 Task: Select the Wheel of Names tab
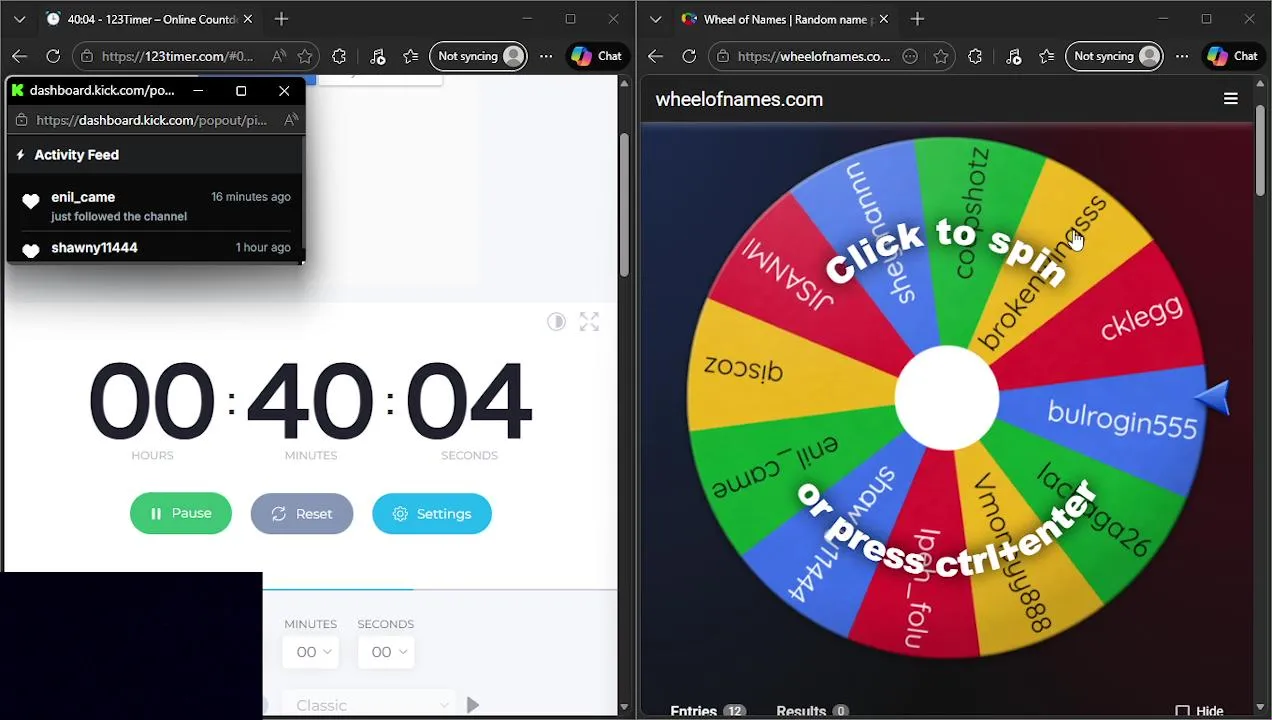pyautogui.click(x=785, y=19)
